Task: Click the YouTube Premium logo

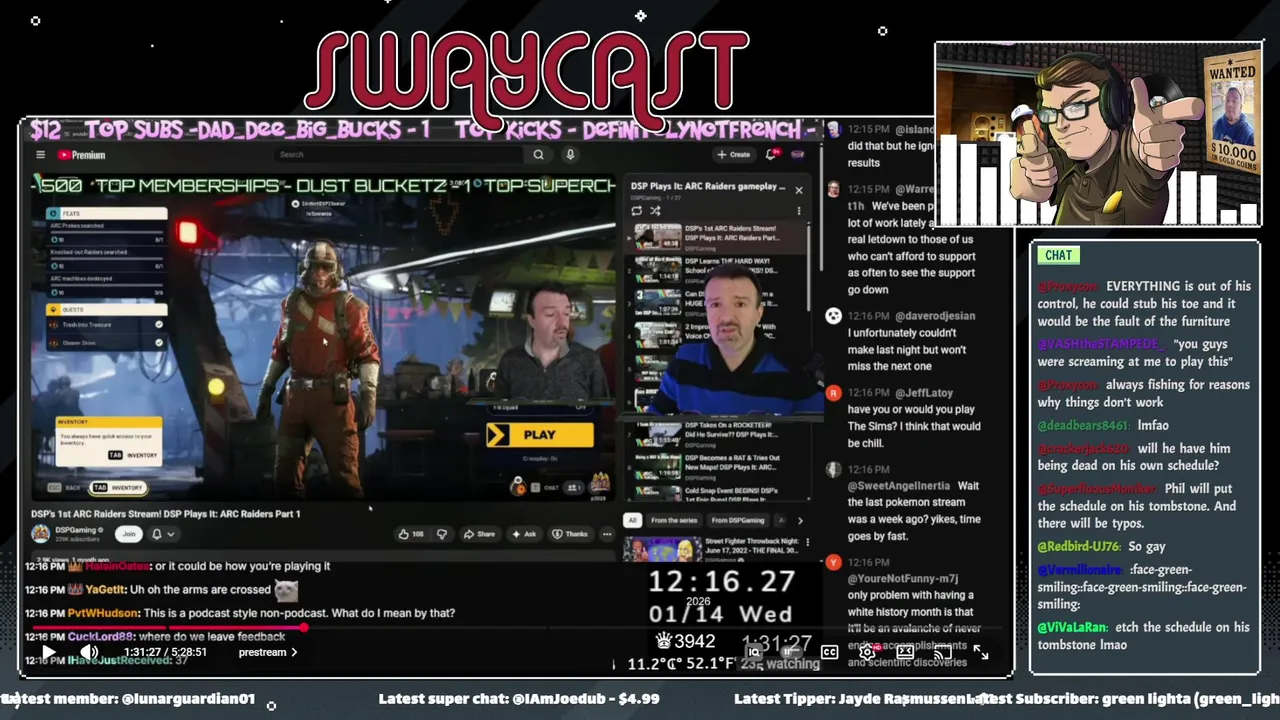Action: (x=81, y=155)
